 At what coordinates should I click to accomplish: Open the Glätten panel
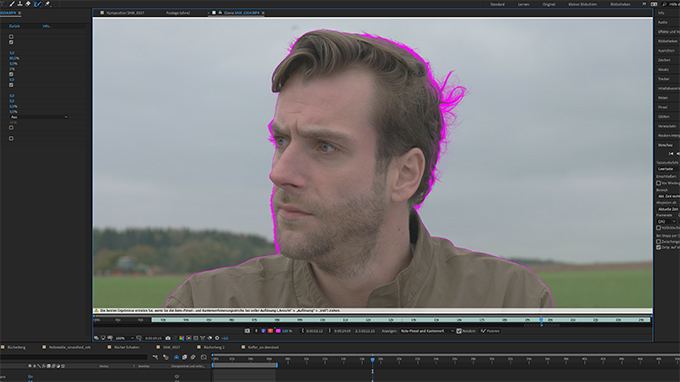(664, 117)
